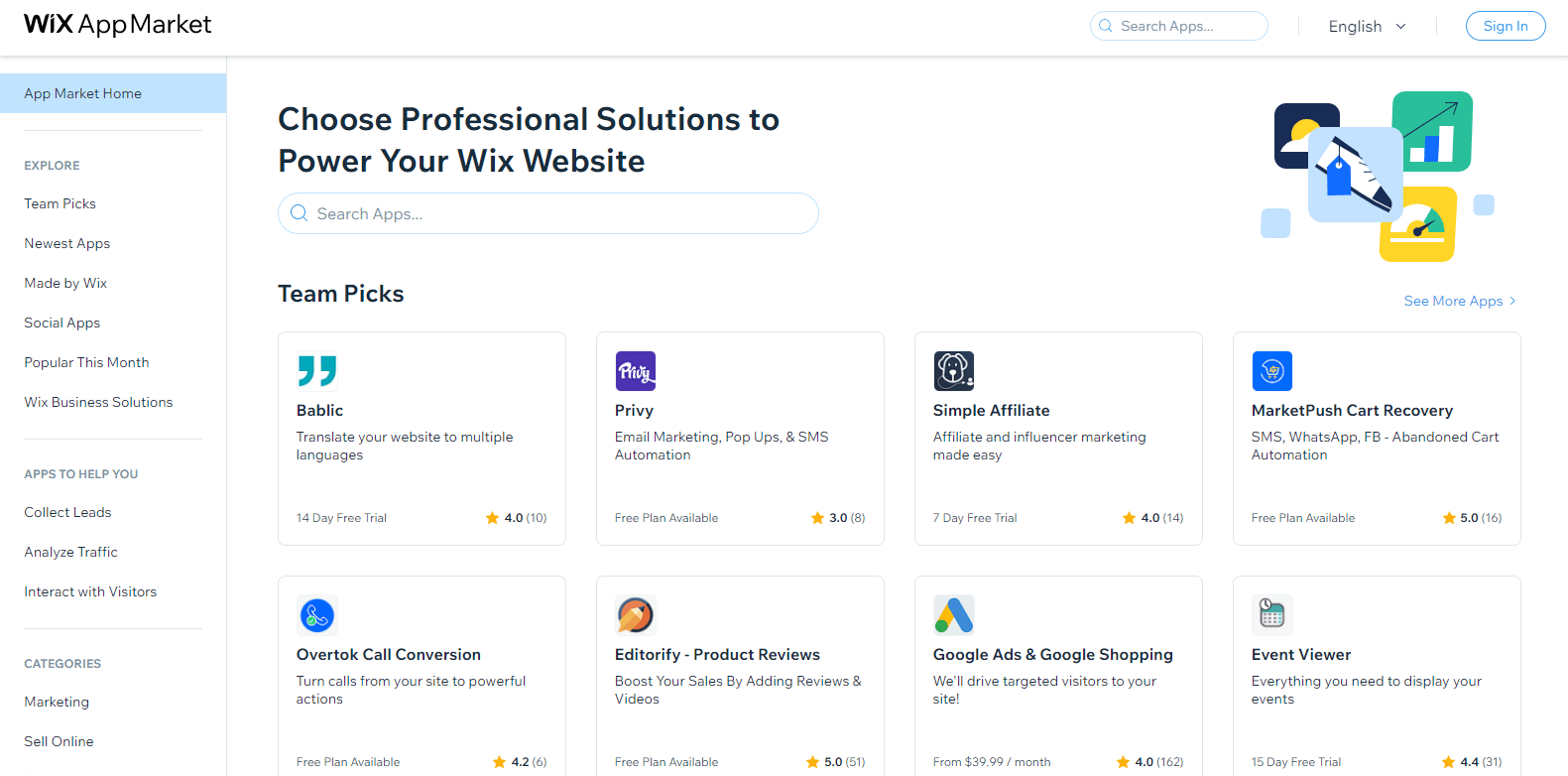This screenshot has width=1568, height=776.
Task: Click '15 Day Free Trial' on Event Viewer
Action: tap(1296, 762)
